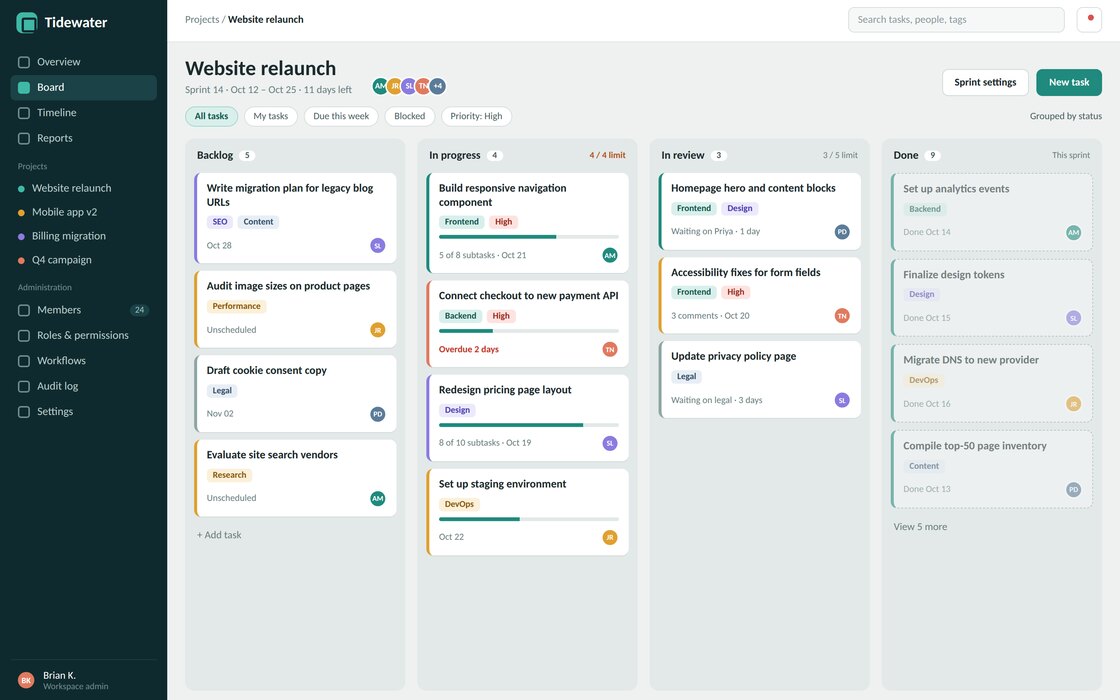The width and height of the screenshot is (1120, 700).
Task: Open Board in the sidebar
Action: [84, 87]
